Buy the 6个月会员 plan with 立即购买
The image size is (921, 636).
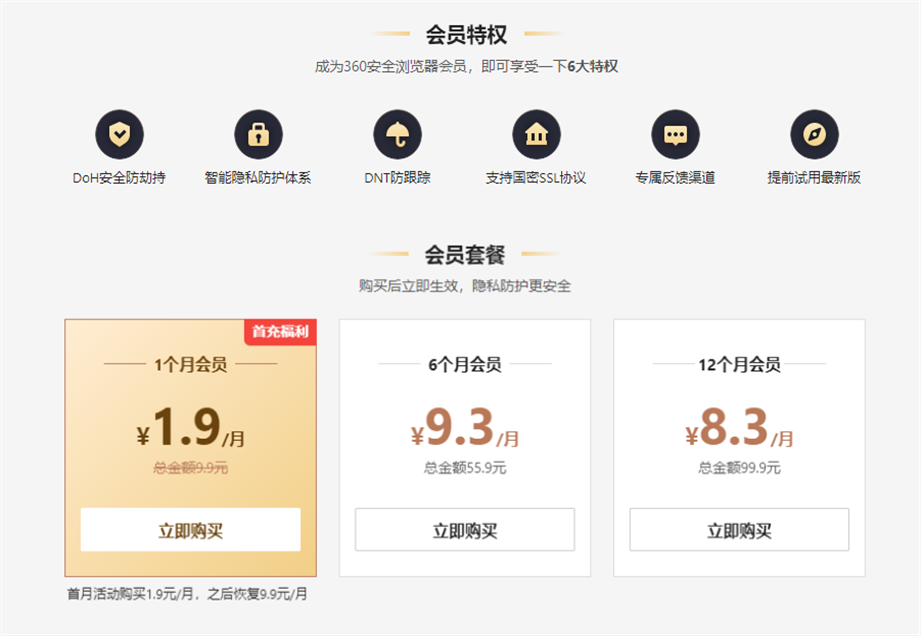tap(465, 530)
